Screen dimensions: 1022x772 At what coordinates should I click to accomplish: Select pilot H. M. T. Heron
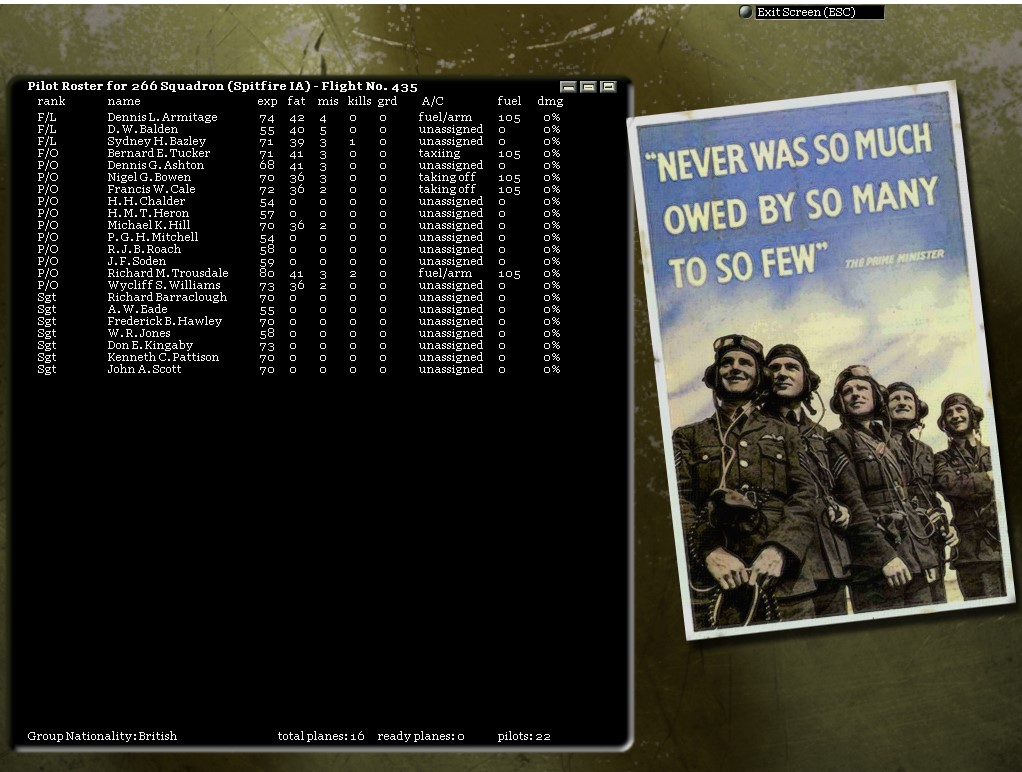(148, 213)
